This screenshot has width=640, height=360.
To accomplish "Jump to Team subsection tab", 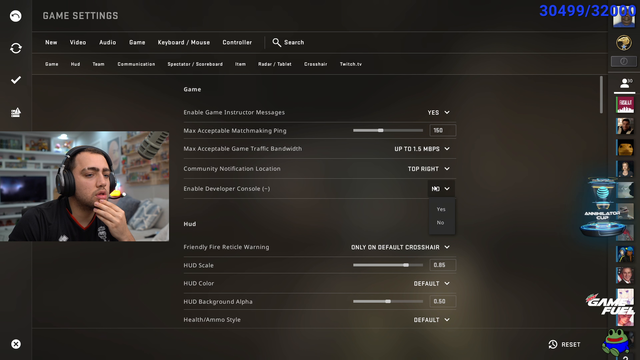I will point(98,64).
